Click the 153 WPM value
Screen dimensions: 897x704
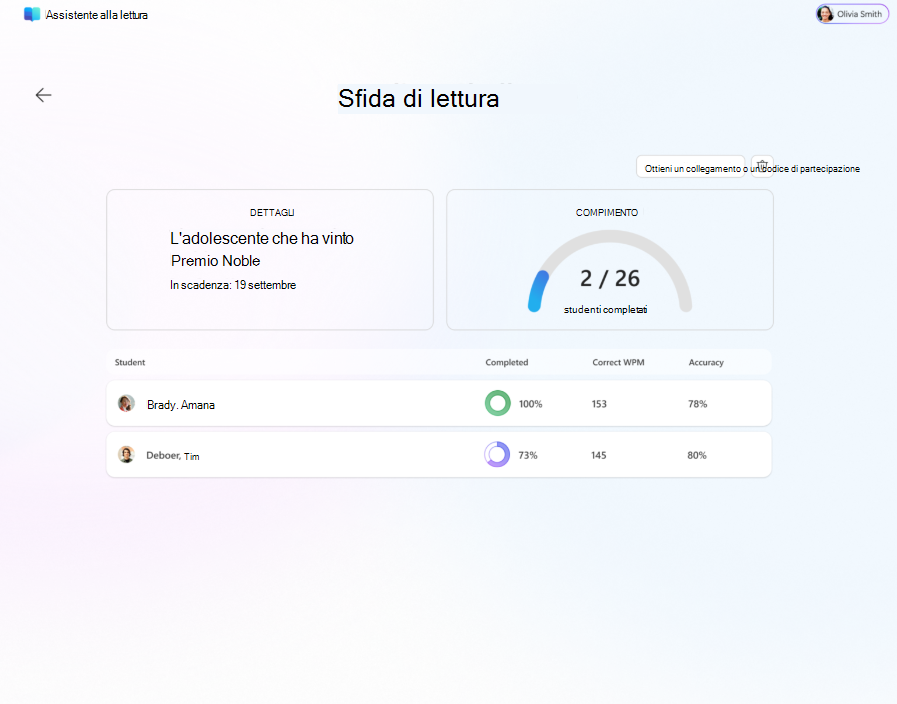pos(599,404)
